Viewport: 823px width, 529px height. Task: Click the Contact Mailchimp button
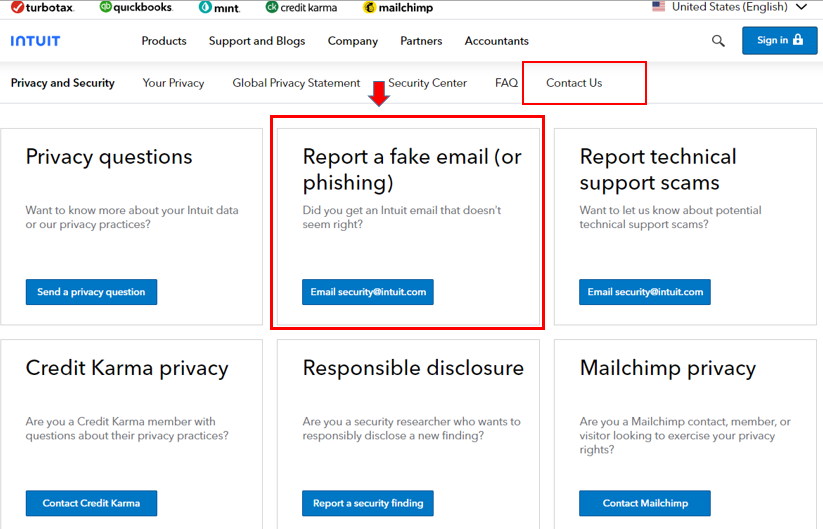[x=645, y=503]
